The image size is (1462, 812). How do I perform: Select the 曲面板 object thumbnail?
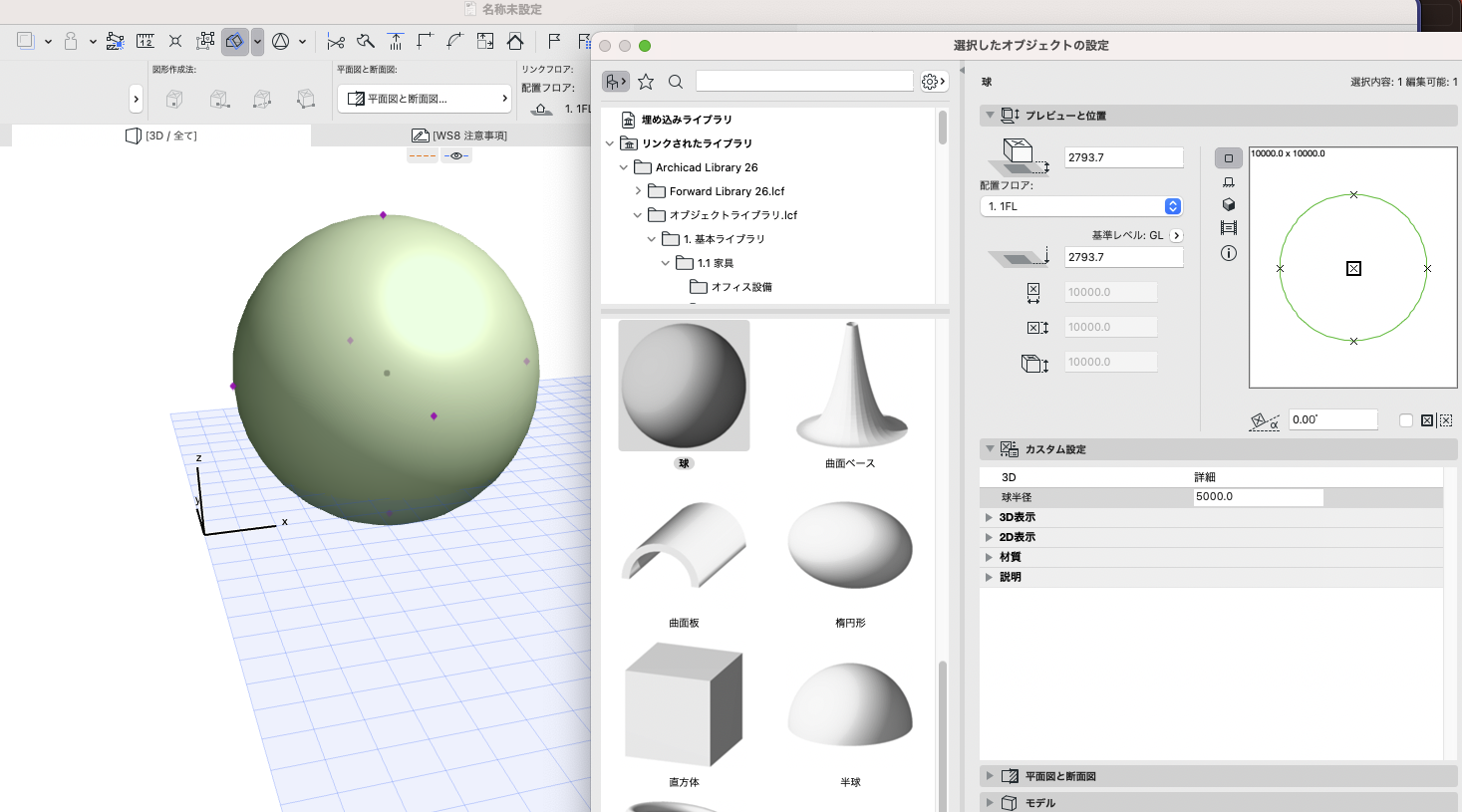[684, 544]
